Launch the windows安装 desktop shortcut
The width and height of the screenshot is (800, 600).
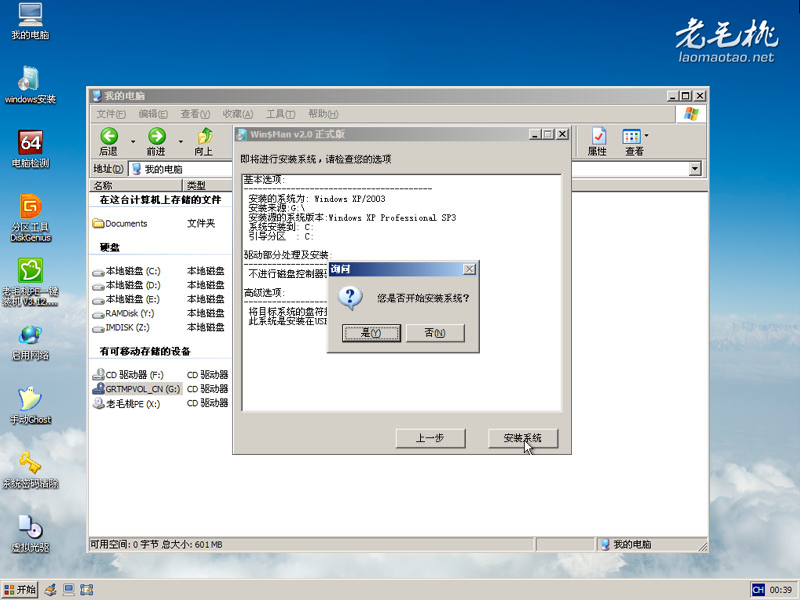point(30,85)
